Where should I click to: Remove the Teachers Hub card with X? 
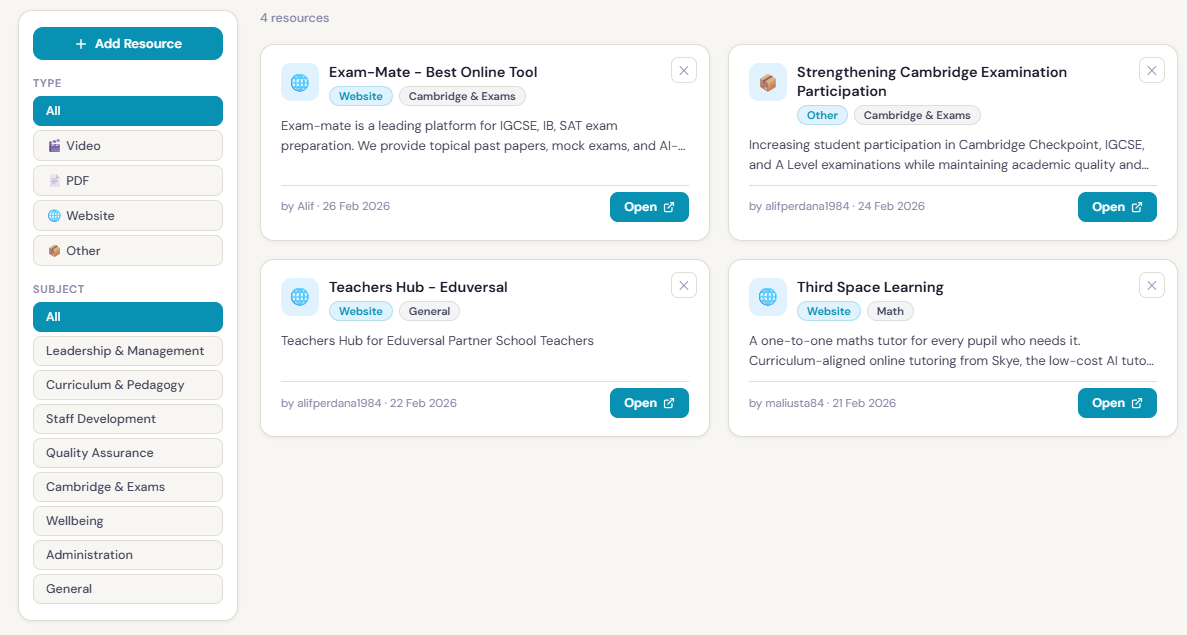point(684,285)
